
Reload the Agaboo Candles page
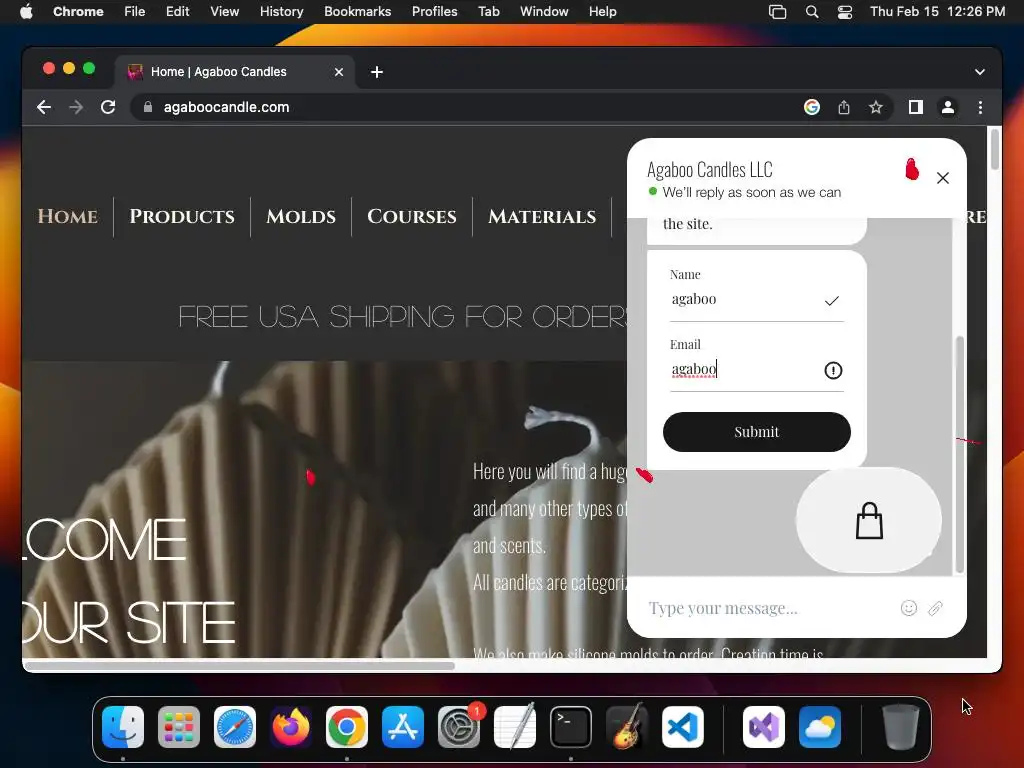point(108,107)
